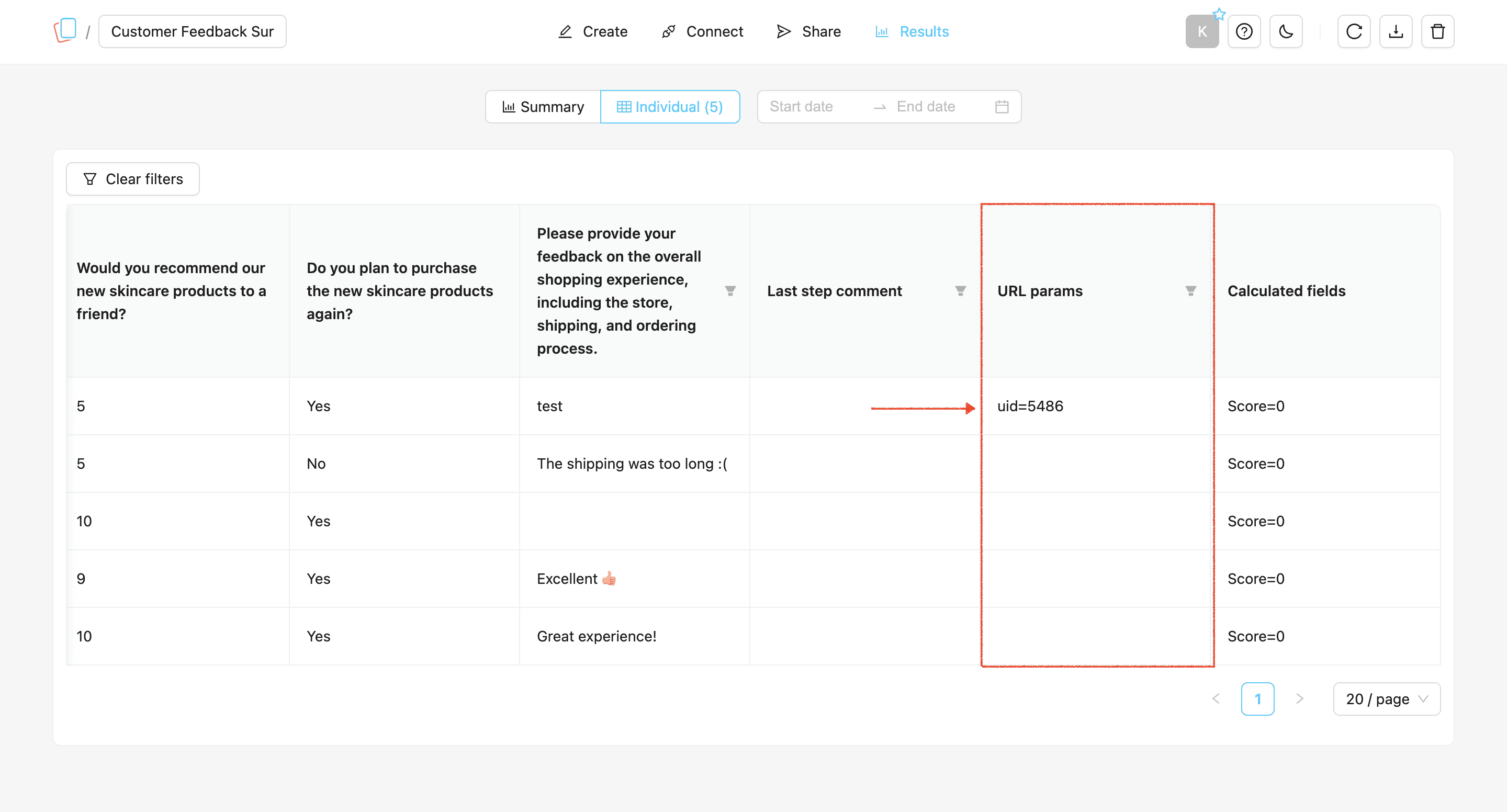The width and height of the screenshot is (1507, 812).
Task: Download results with the download icon
Action: 1396,31
